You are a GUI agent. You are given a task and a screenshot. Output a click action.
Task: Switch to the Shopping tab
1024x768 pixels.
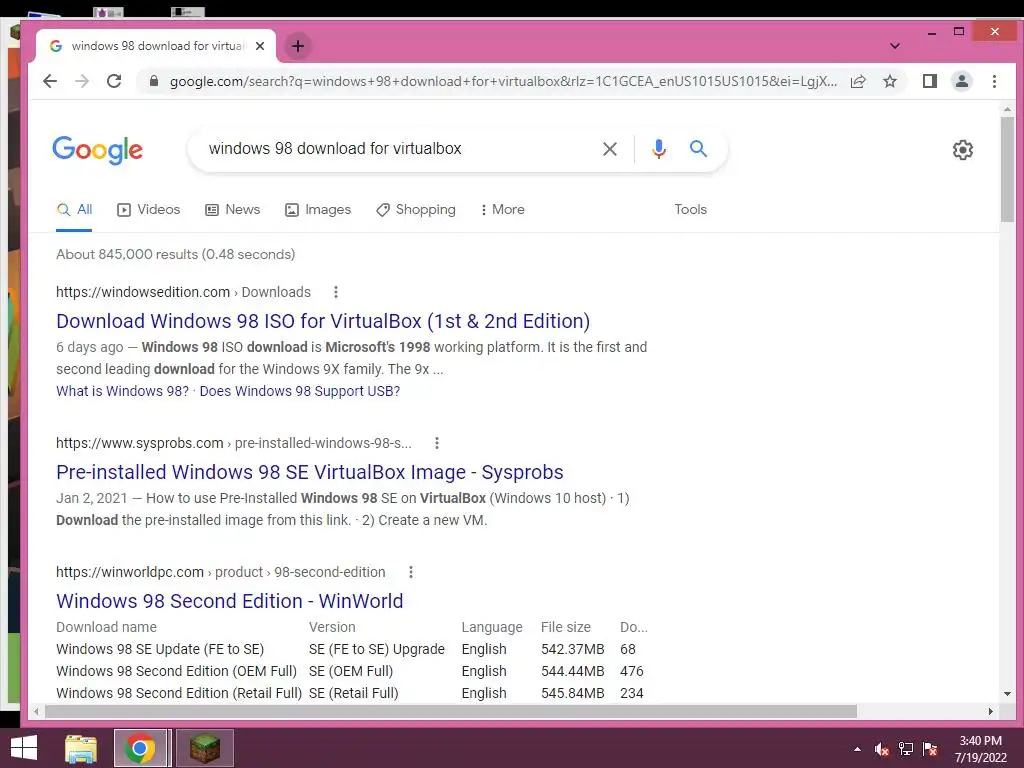(x=416, y=210)
